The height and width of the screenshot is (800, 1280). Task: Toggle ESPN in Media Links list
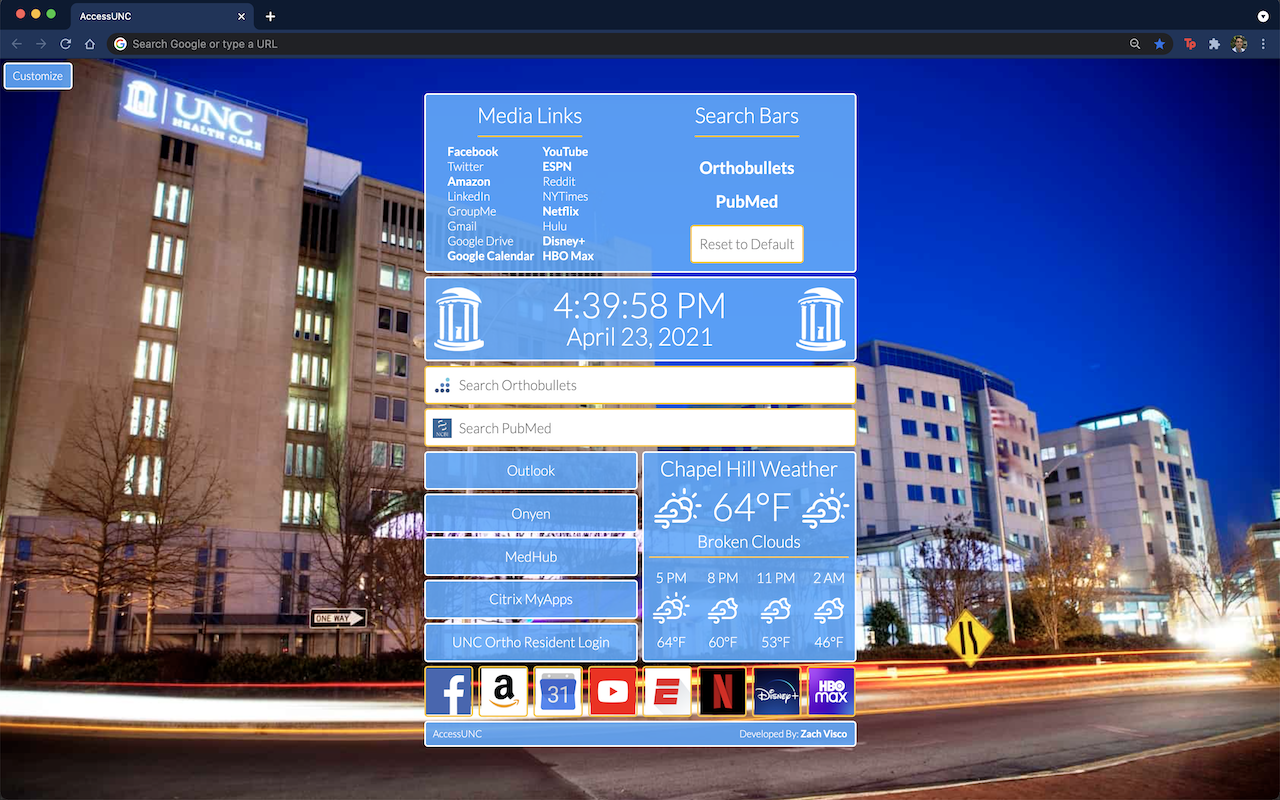(557, 167)
